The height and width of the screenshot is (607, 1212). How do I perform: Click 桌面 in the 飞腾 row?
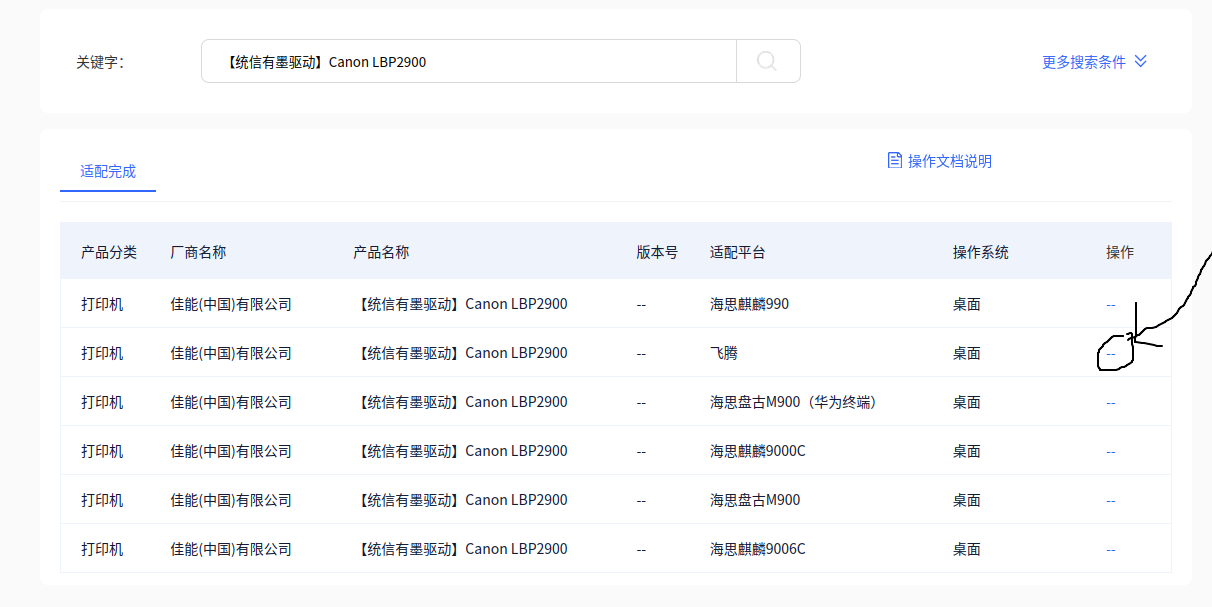967,353
